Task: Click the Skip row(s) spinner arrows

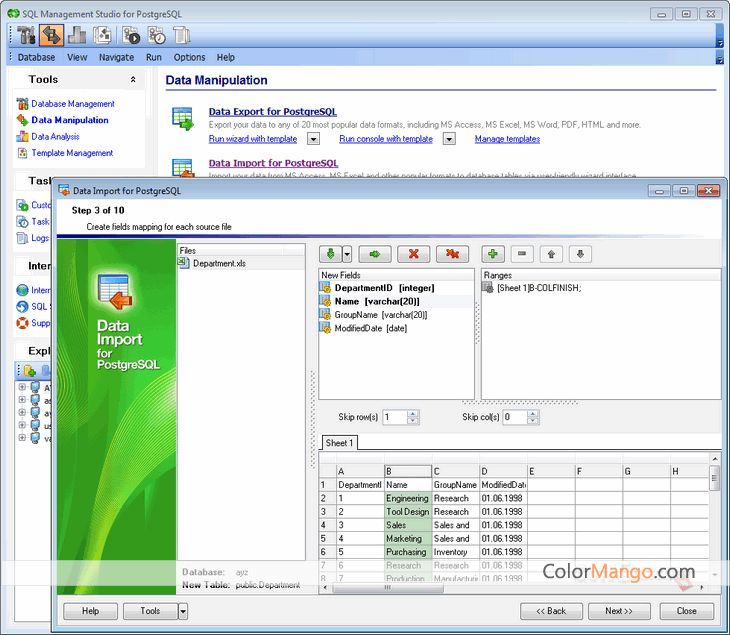Action: click(413, 417)
